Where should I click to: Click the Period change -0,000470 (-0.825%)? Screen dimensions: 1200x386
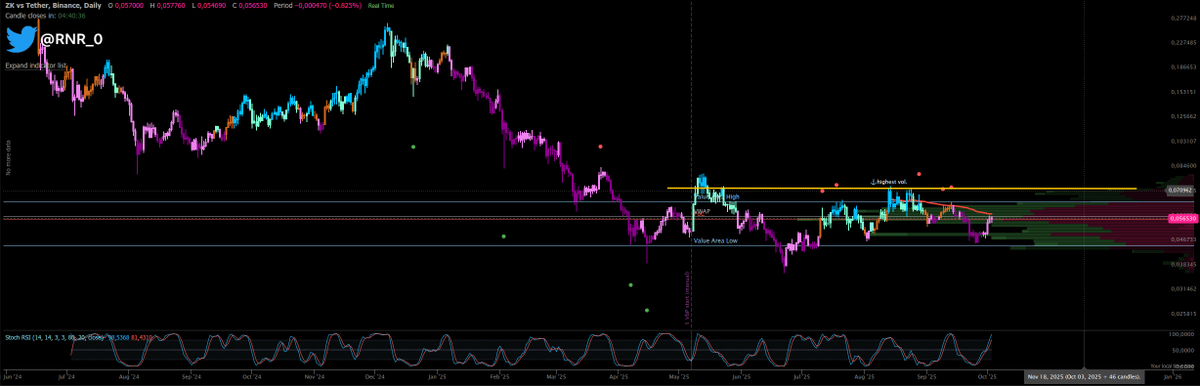328,6
